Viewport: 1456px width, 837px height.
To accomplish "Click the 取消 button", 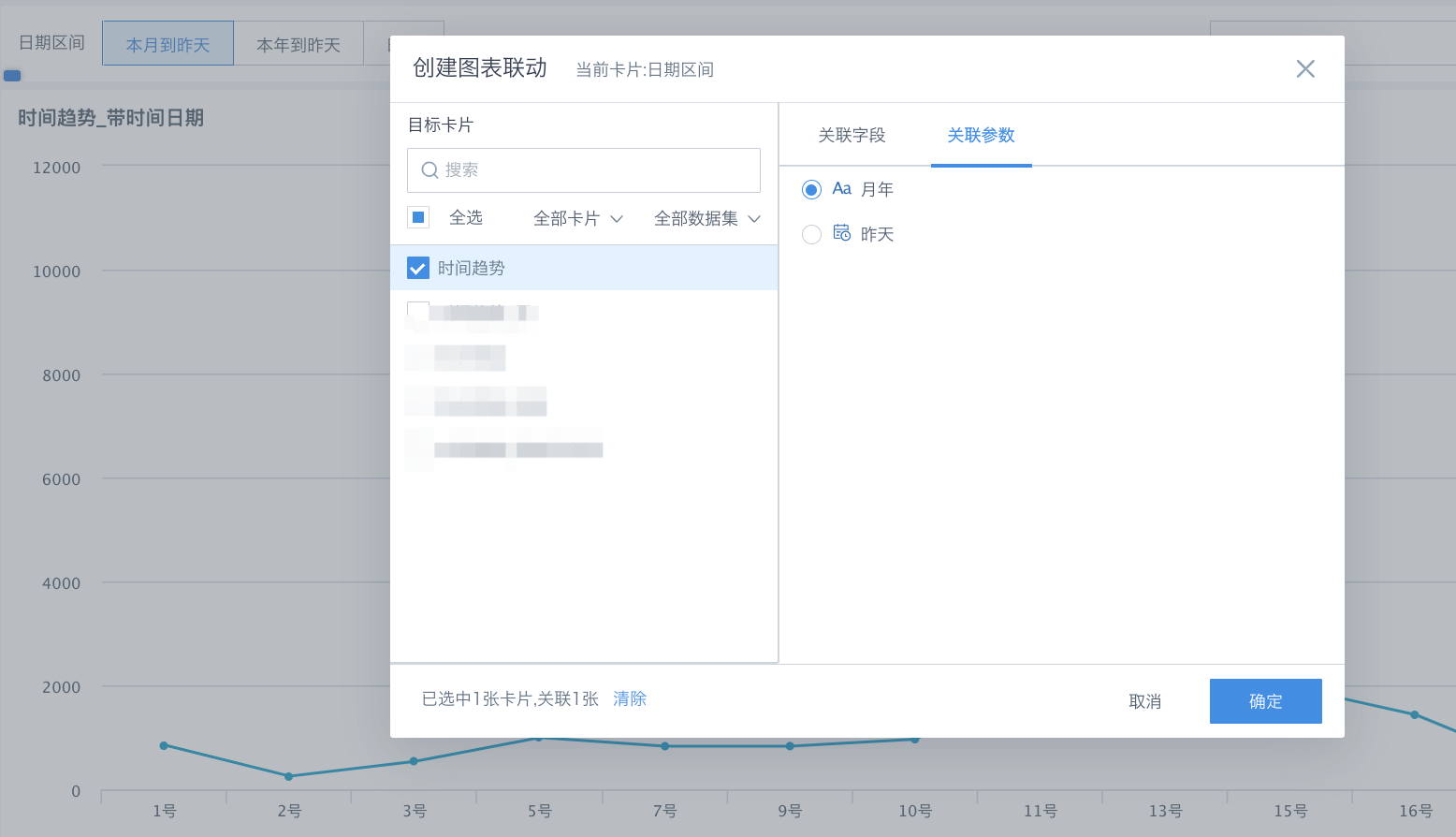I will point(1144,701).
